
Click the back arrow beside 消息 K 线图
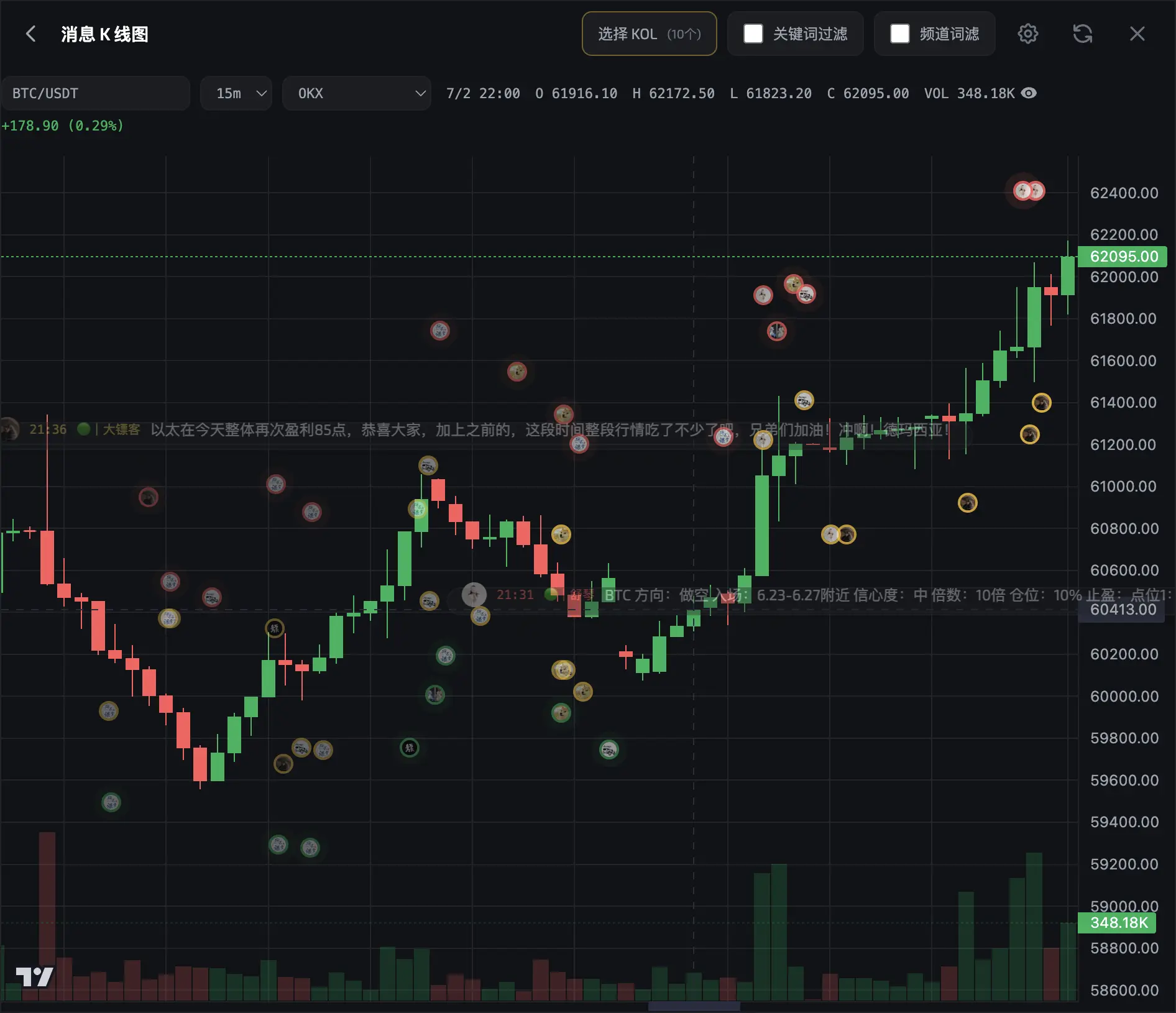point(30,34)
